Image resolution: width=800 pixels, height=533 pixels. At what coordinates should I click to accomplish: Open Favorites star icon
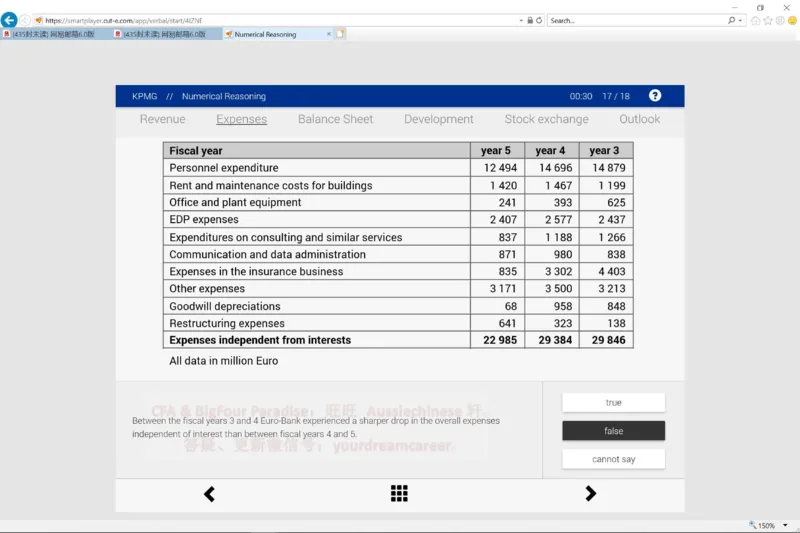tap(768, 20)
